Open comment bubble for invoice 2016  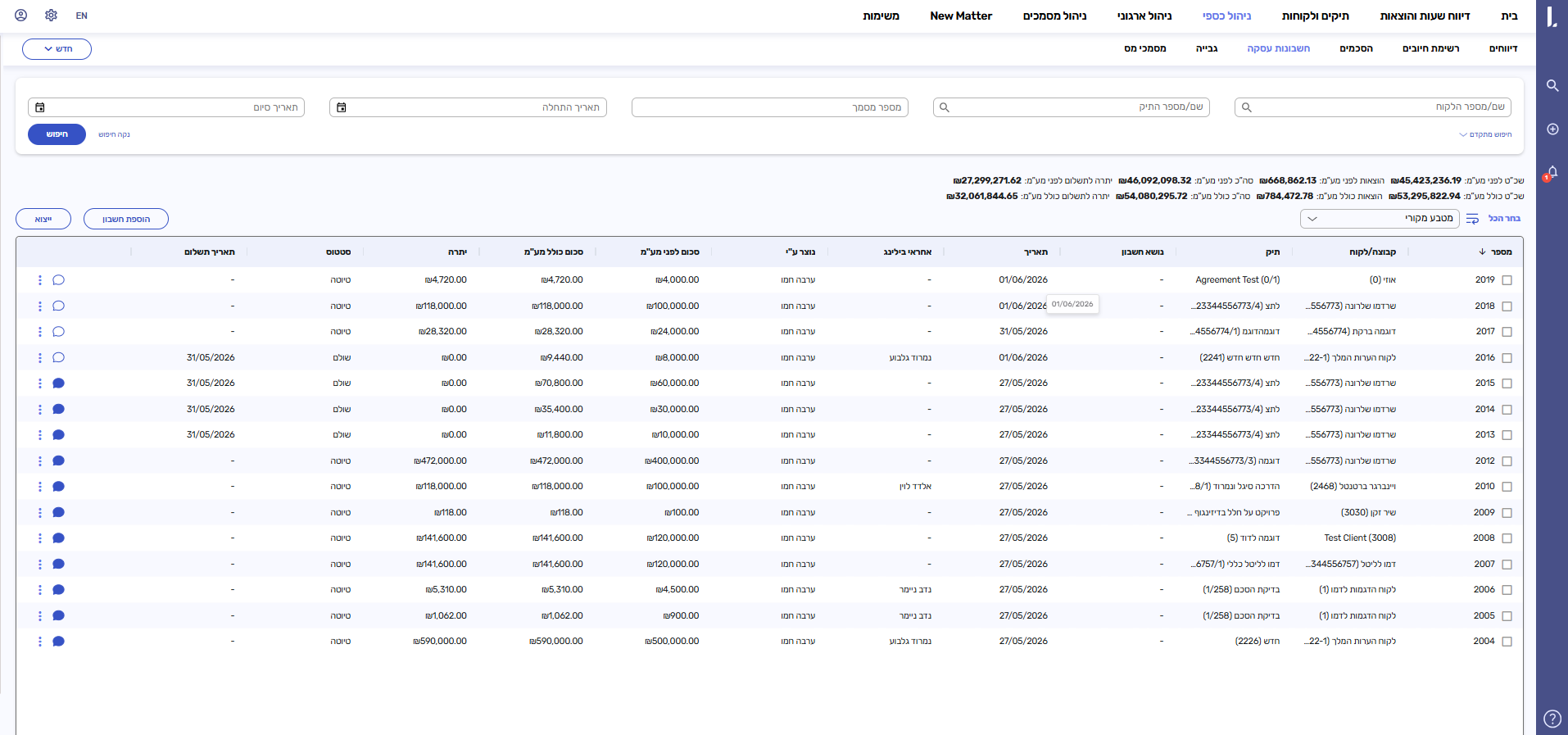[58, 357]
